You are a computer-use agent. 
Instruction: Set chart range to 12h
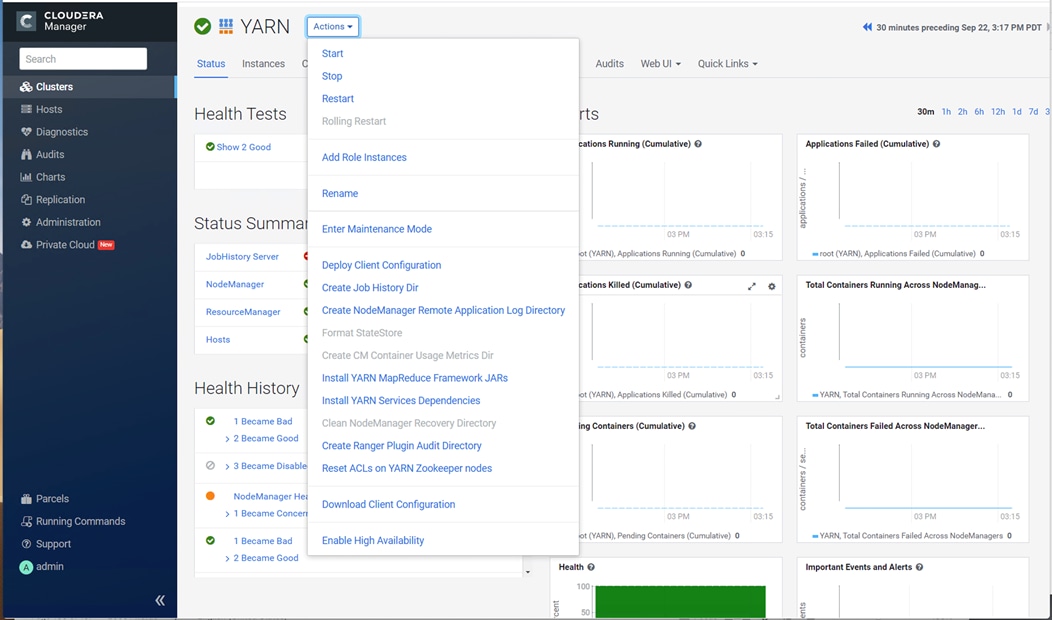(x=998, y=112)
